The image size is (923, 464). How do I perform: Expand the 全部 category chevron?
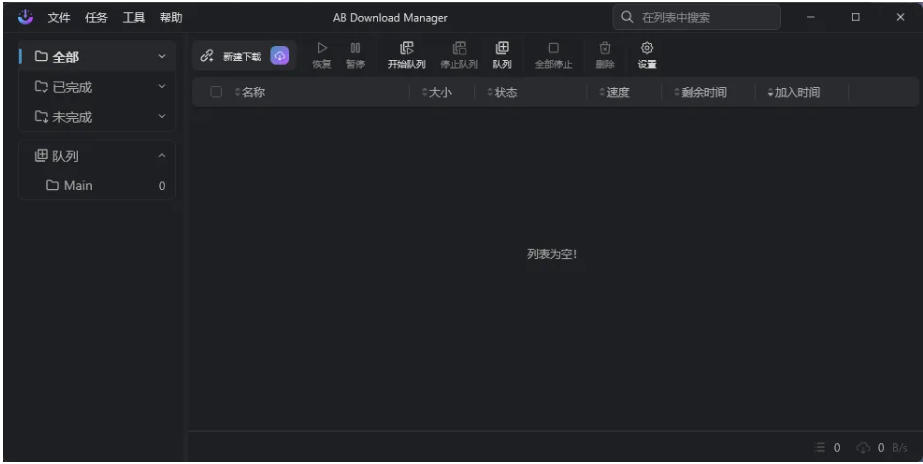tap(162, 57)
